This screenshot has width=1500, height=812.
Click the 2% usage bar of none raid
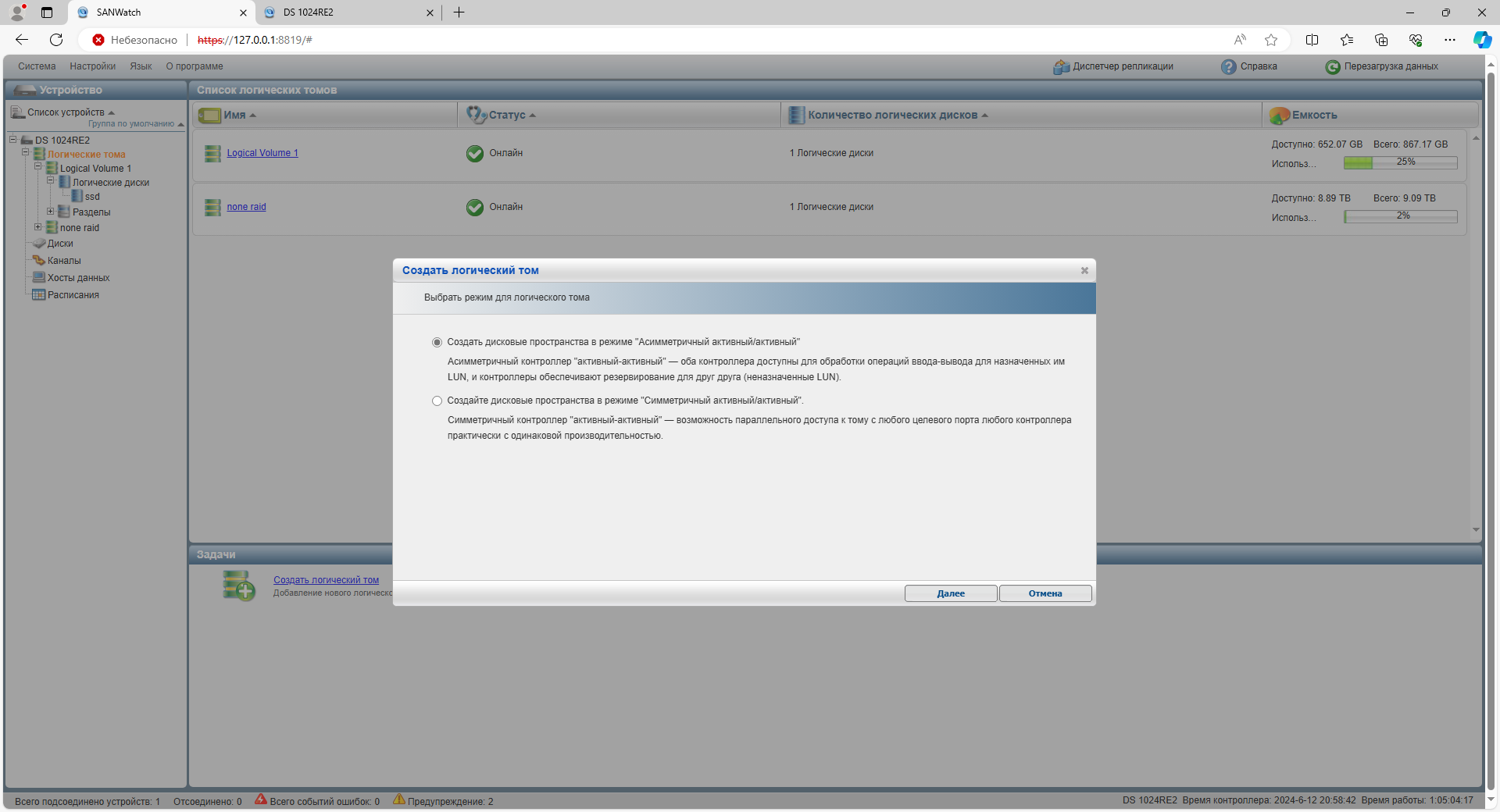(x=1400, y=216)
